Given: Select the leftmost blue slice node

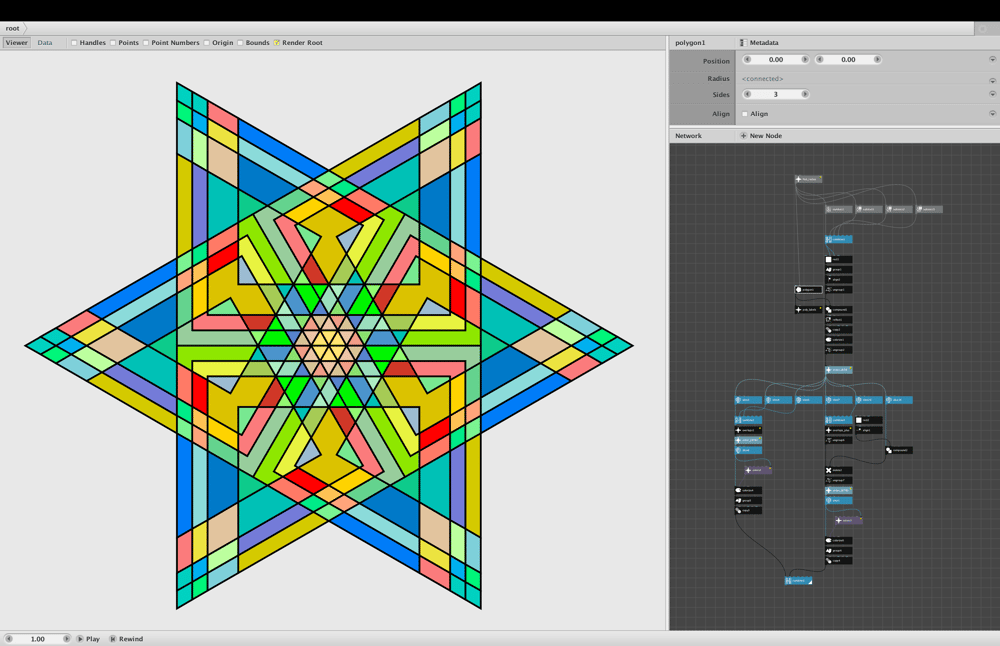Looking at the screenshot, I should click(x=748, y=400).
